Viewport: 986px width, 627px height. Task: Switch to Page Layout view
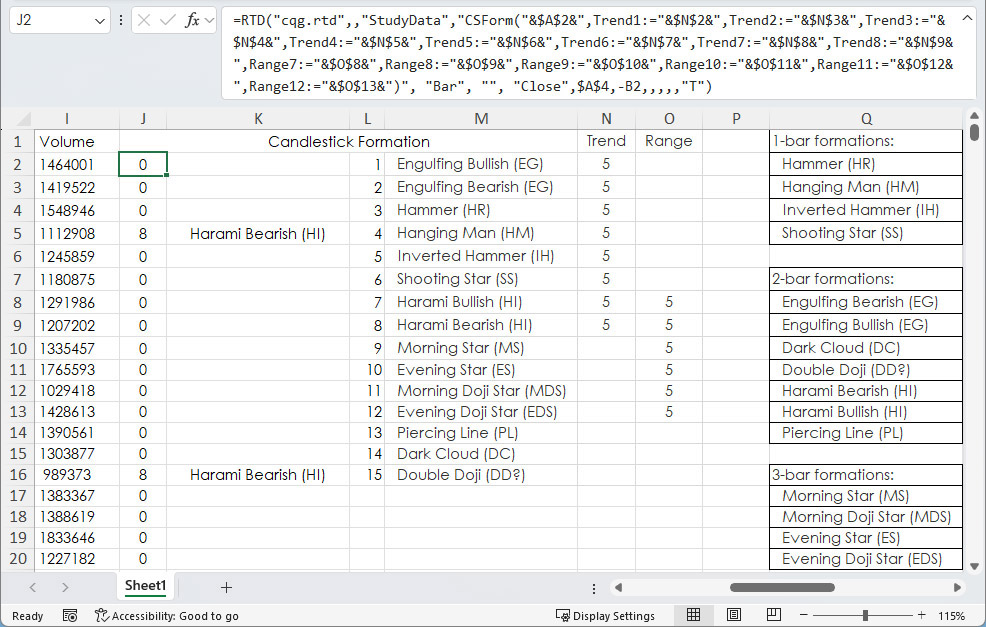point(733,616)
